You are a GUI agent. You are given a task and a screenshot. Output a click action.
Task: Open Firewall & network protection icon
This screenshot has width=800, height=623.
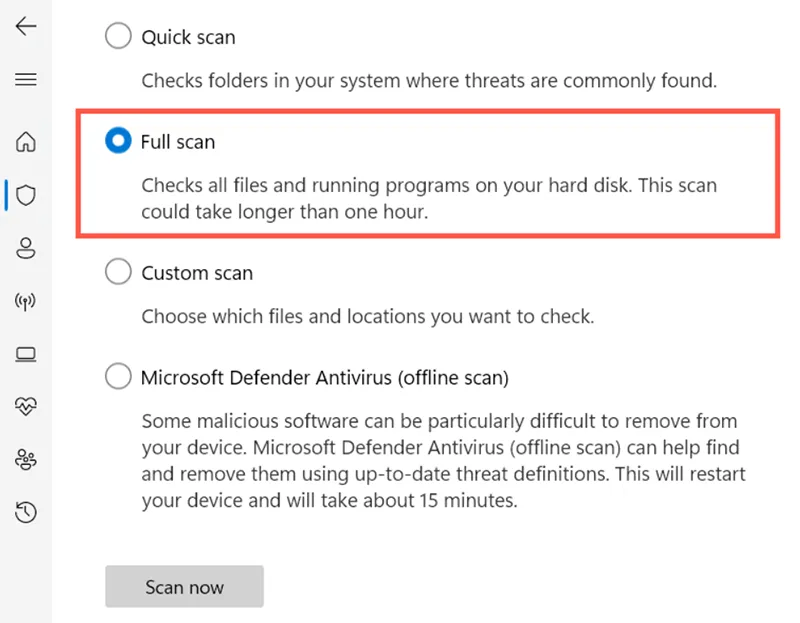[26, 302]
